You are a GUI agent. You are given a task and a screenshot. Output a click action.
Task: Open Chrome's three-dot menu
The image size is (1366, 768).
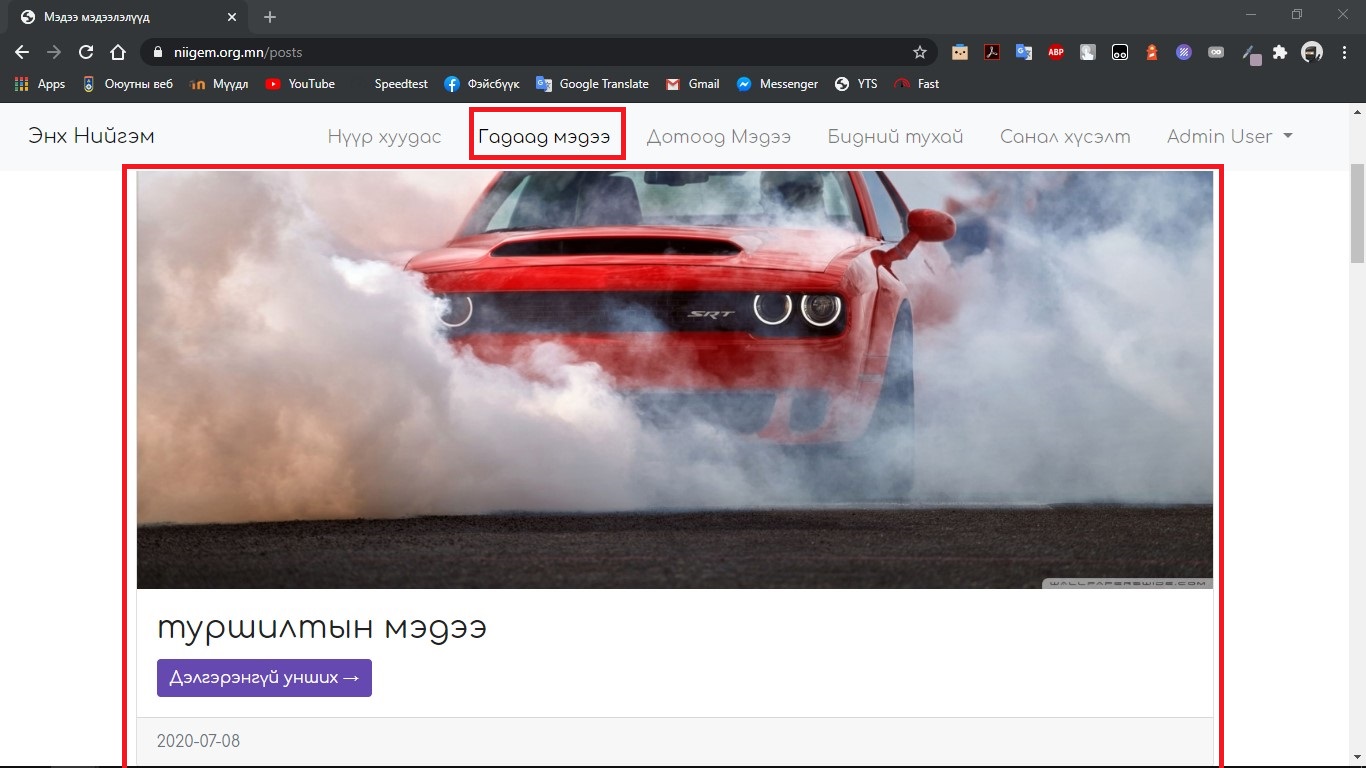[x=1344, y=52]
